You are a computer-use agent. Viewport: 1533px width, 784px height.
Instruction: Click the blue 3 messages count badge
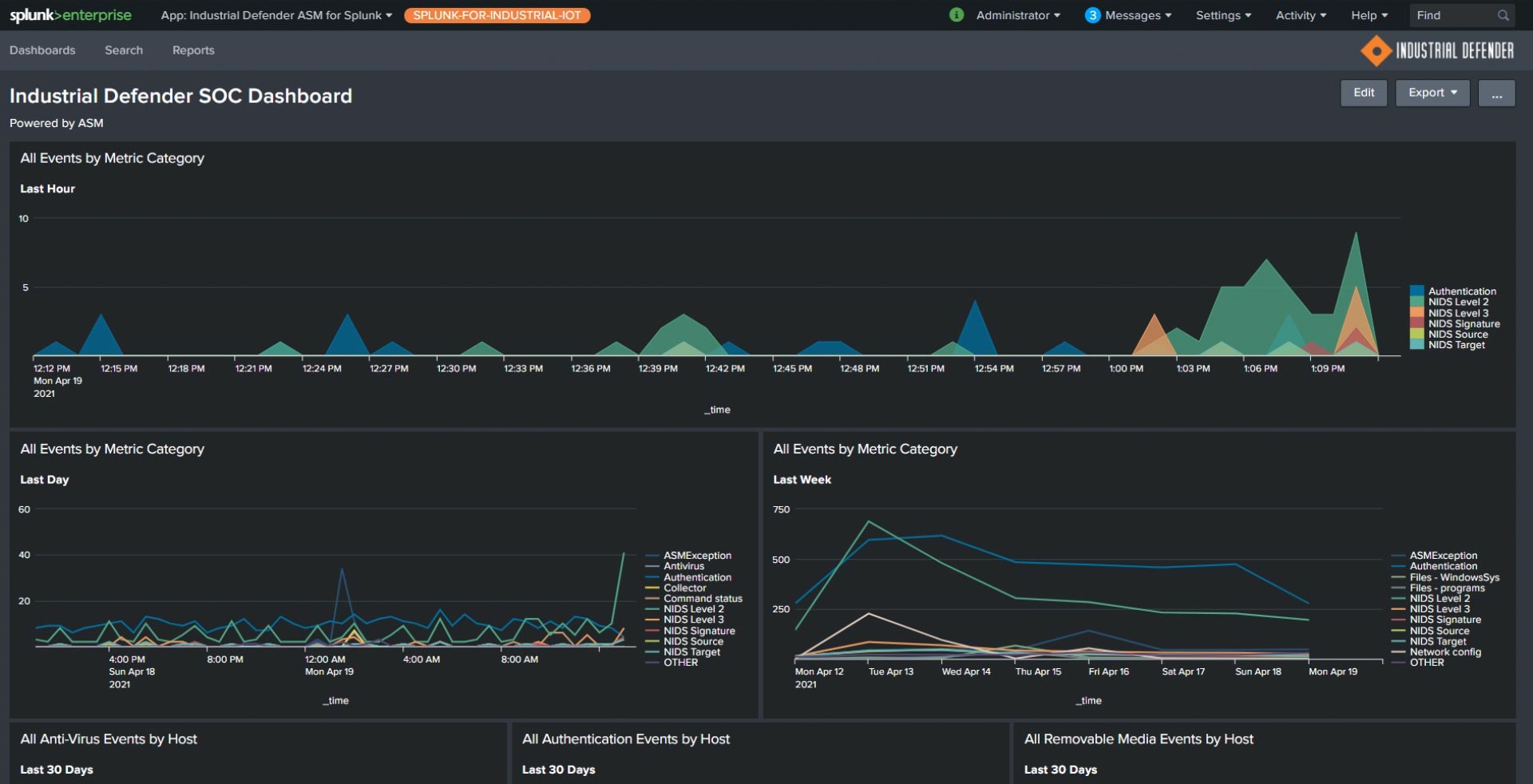pos(1092,15)
